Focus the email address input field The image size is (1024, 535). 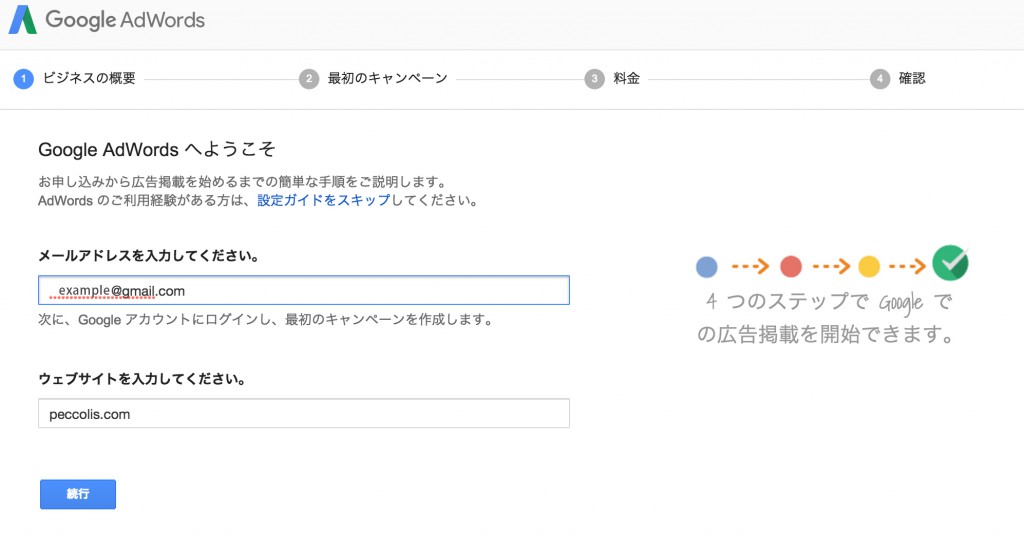304,291
